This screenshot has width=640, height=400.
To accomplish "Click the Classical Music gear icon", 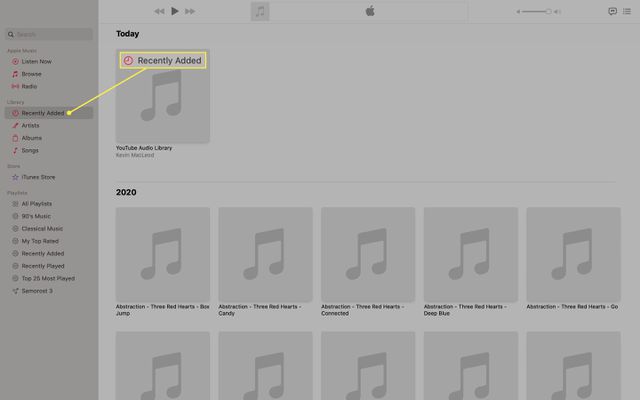I will tap(15, 229).
